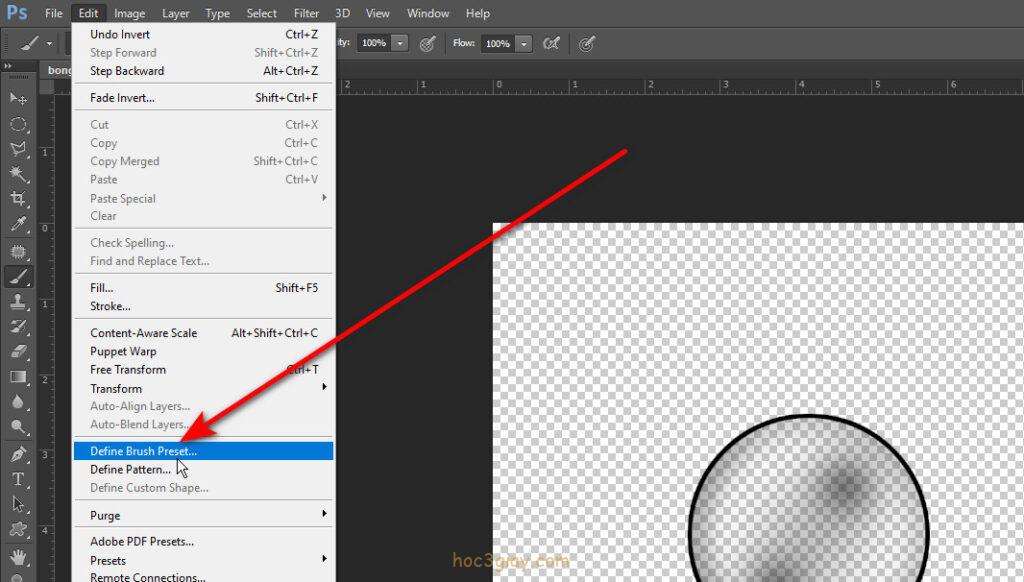This screenshot has height=582, width=1024.
Task: Open the Opacity percentage dropdown arrow
Action: (400, 44)
